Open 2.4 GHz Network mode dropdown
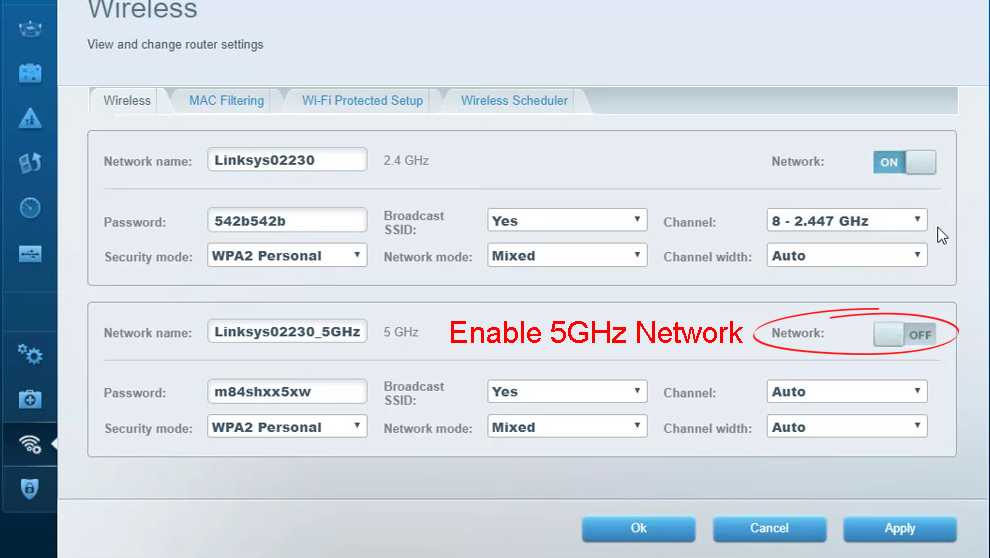990x558 pixels. 567,256
